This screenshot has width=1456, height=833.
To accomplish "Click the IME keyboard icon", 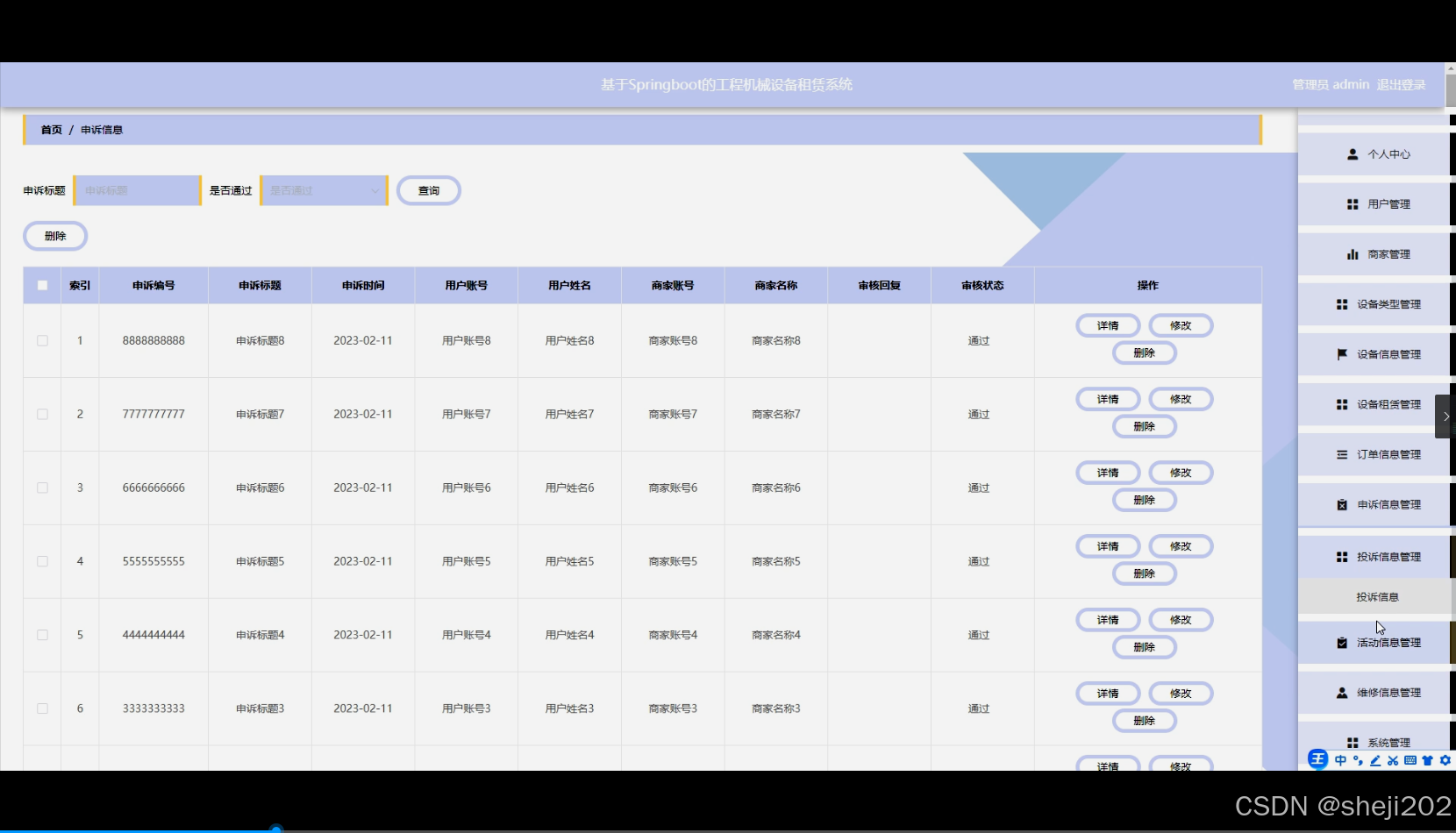I will tap(1410, 760).
